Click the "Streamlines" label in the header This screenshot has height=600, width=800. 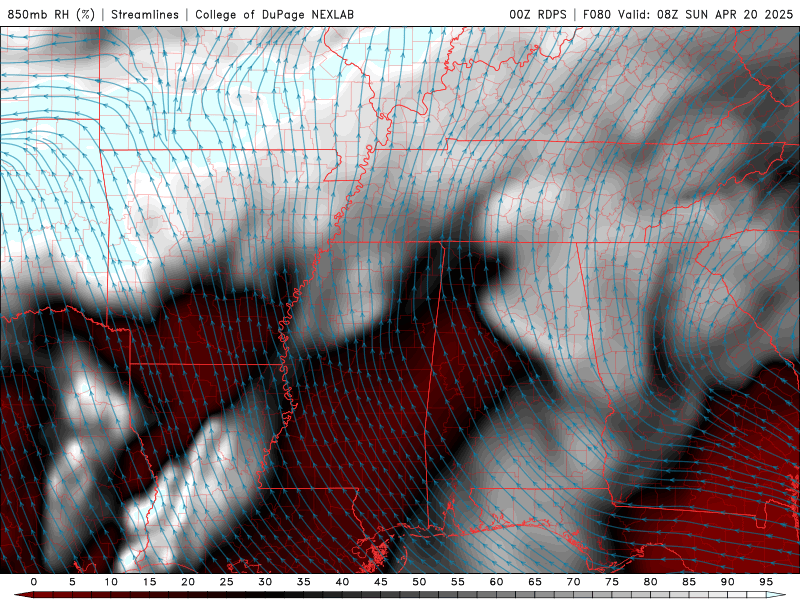pyautogui.click(x=145, y=14)
